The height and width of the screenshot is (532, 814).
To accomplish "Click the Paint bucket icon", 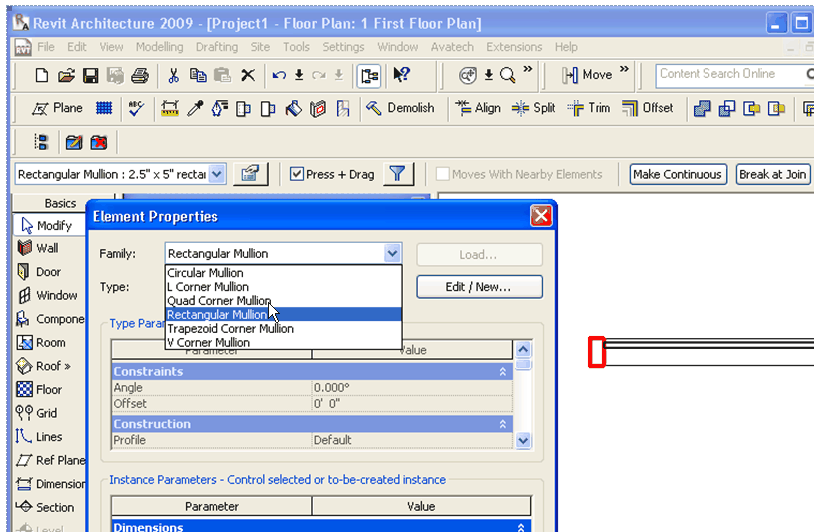I will (x=293, y=108).
